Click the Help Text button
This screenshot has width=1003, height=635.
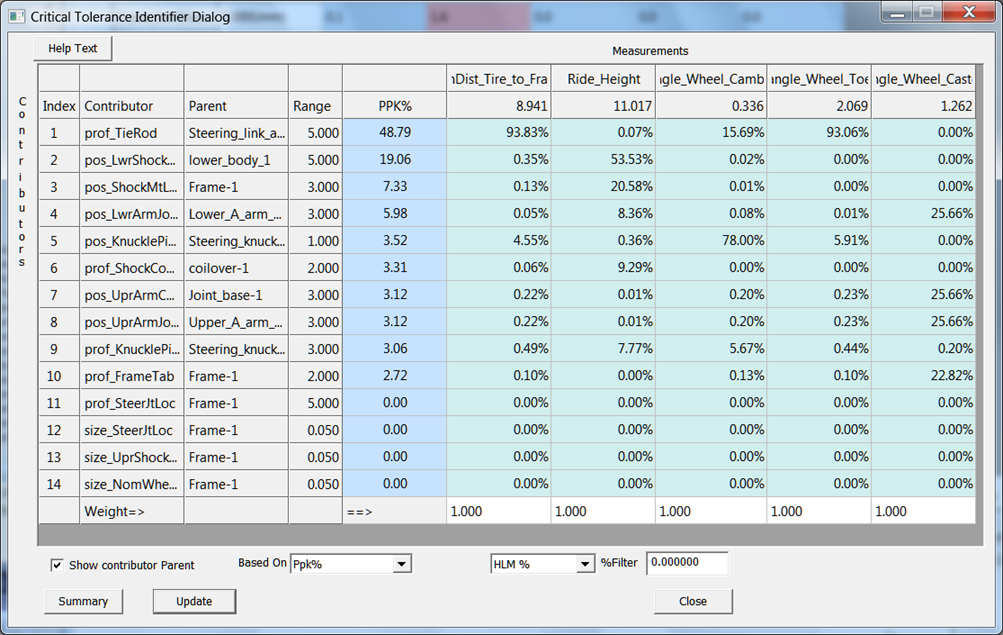tap(71, 47)
